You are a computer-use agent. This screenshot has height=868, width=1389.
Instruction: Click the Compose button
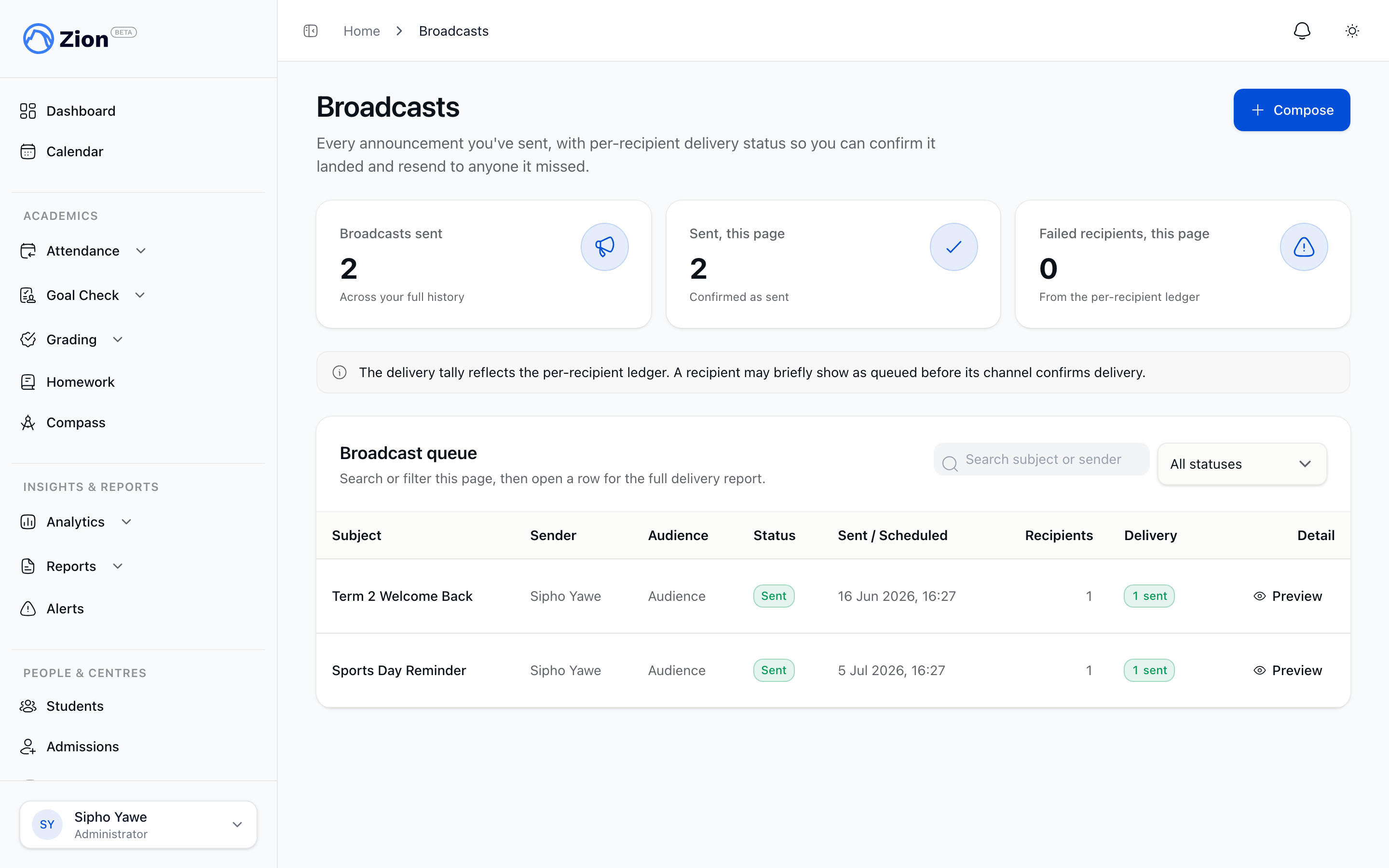pyautogui.click(x=1292, y=110)
